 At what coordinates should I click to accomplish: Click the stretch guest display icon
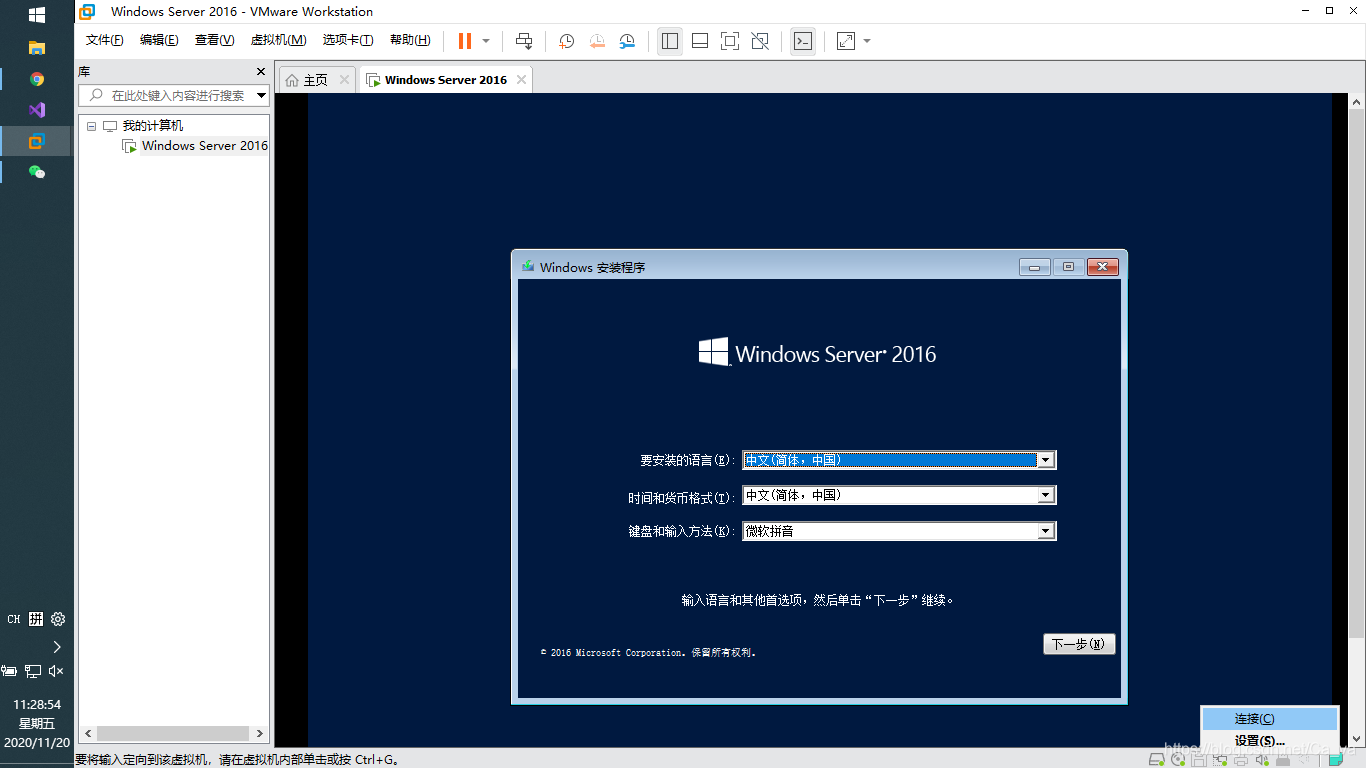[846, 41]
